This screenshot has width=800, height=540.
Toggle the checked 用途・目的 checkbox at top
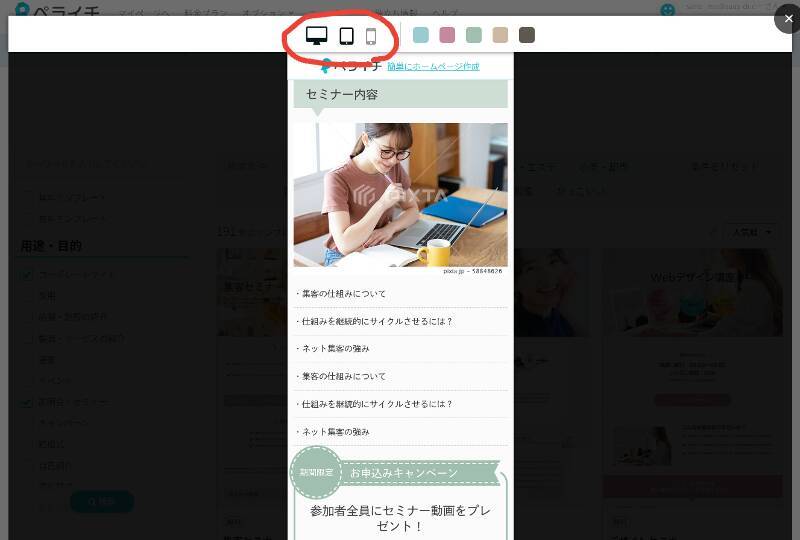(27, 275)
